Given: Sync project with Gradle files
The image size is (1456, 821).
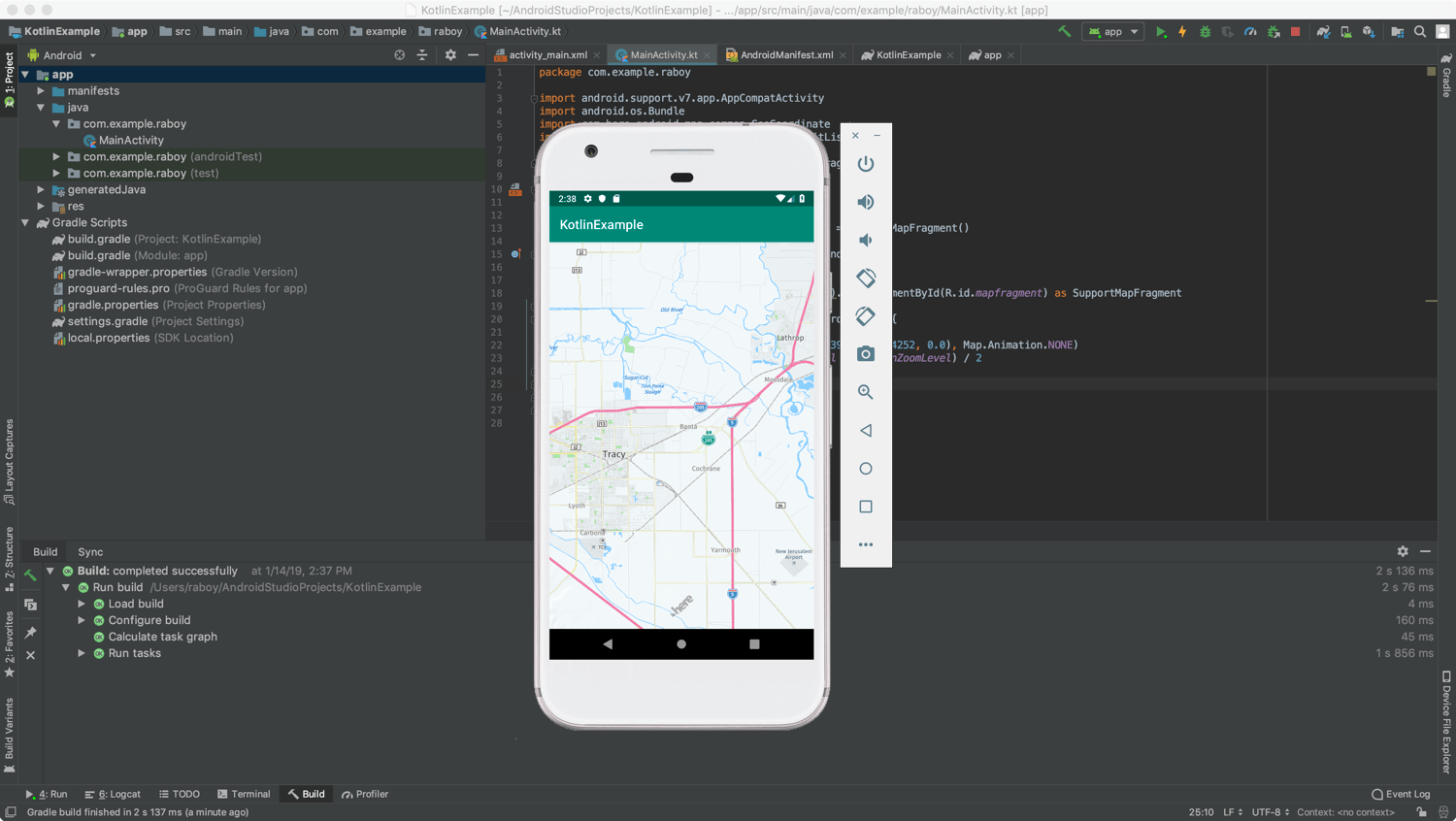Looking at the screenshot, I should click(1323, 31).
